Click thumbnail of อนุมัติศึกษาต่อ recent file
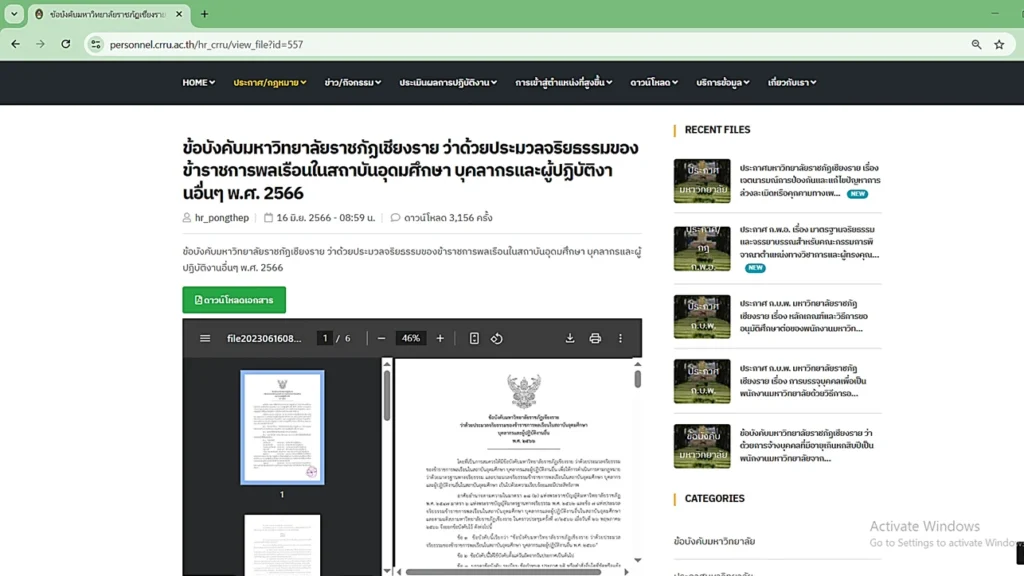 (x=702, y=317)
